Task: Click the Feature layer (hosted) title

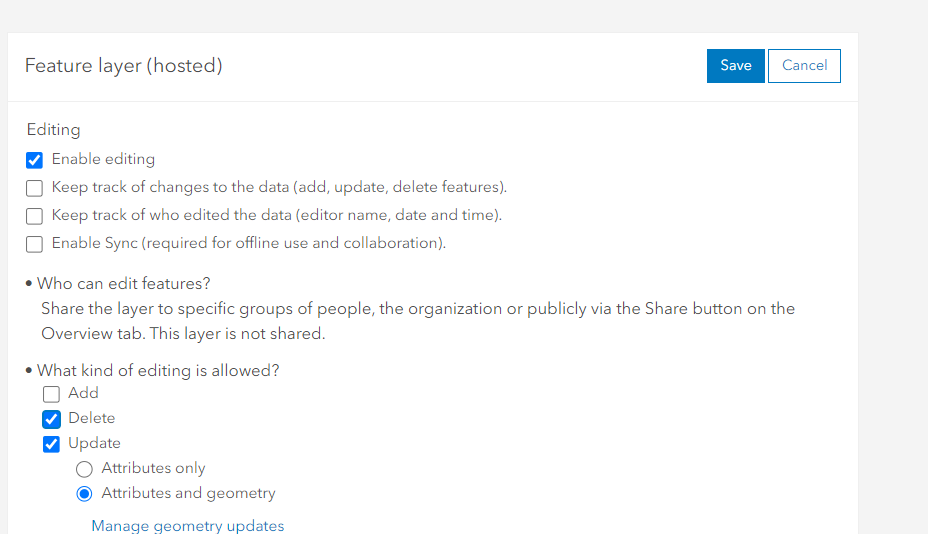Action: [123, 66]
